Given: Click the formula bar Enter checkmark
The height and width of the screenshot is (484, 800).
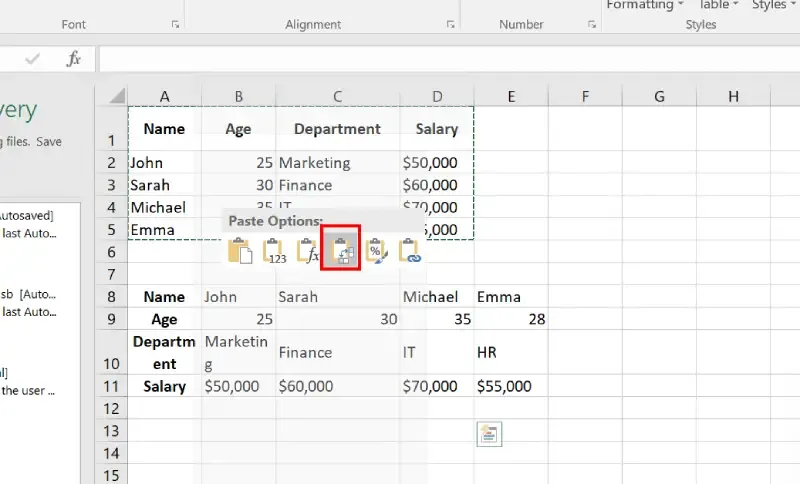Looking at the screenshot, I should 33,59.
